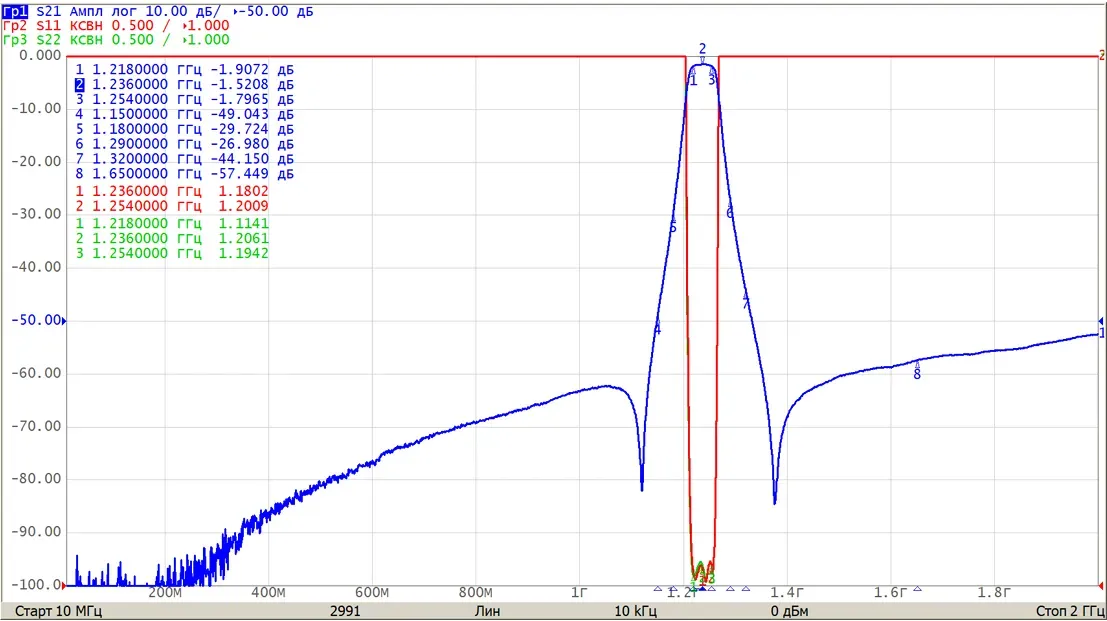Viewport: 1107px width, 621px height.
Task: Select green marker row with value 1.1141
Action: 172,224
